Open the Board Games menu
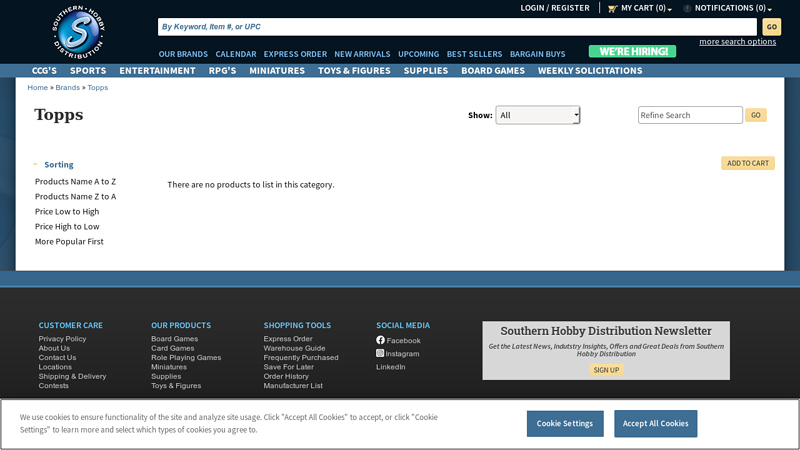Viewport: 800px width, 450px height. [x=493, y=71]
